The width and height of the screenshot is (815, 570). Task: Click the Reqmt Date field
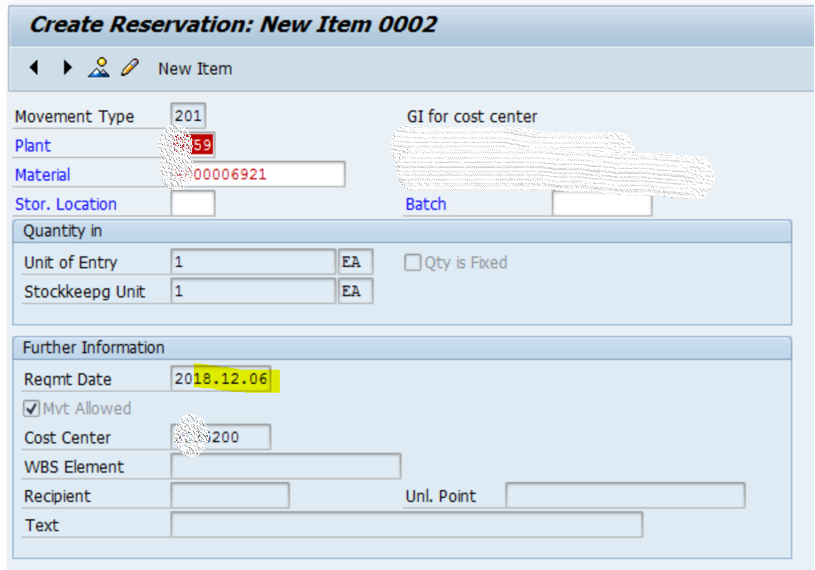click(221, 379)
